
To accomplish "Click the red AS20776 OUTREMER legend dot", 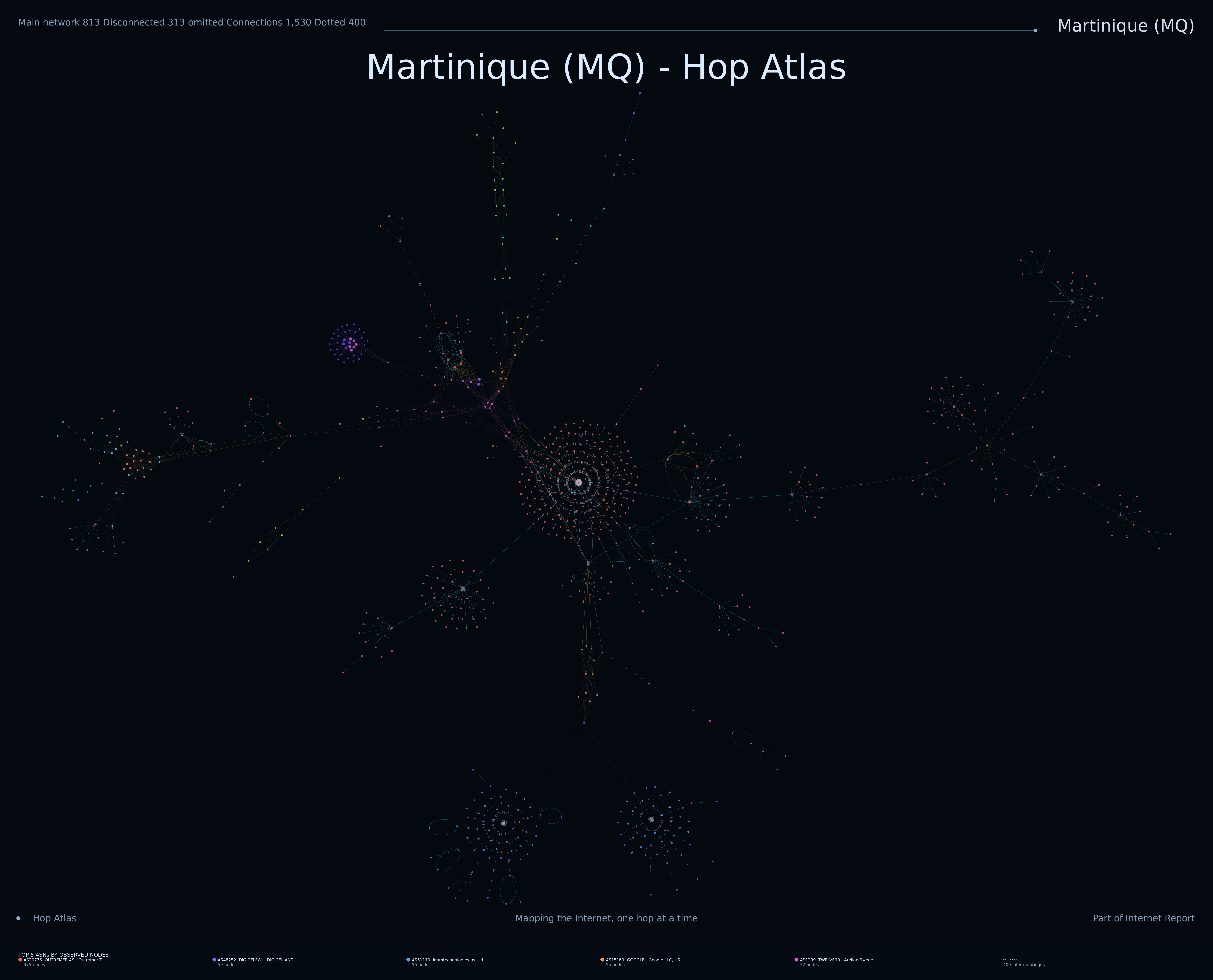I will pyautogui.click(x=20, y=960).
